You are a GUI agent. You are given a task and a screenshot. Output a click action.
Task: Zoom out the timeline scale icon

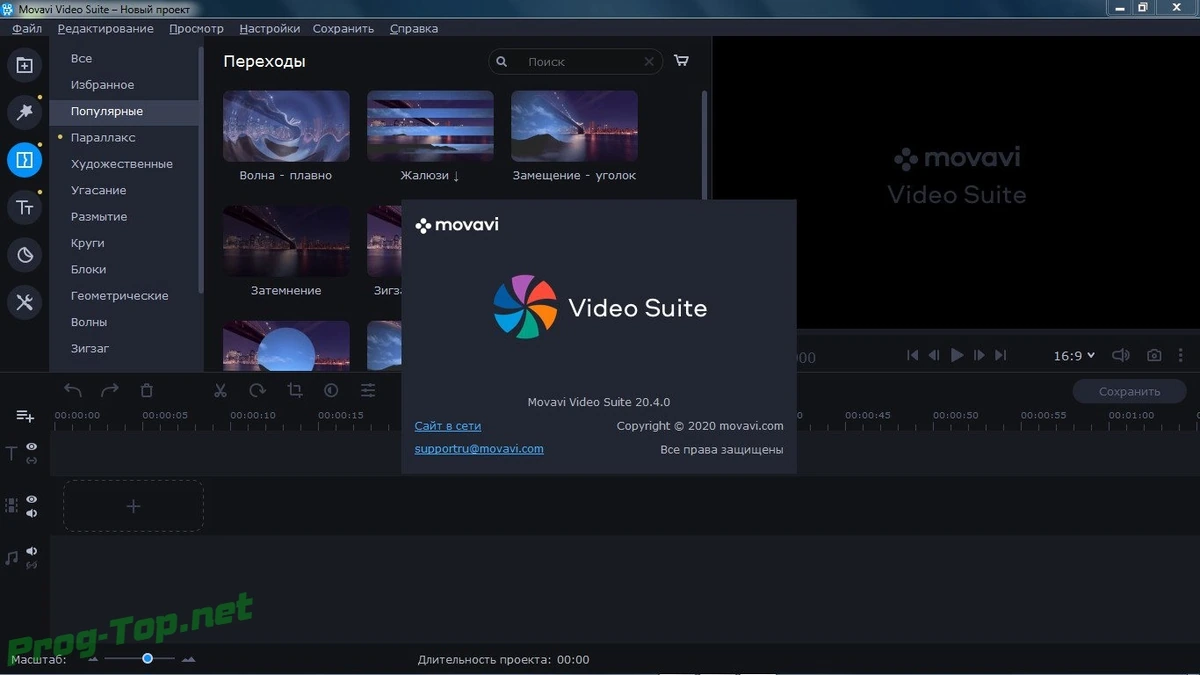[x=93, y=659]
